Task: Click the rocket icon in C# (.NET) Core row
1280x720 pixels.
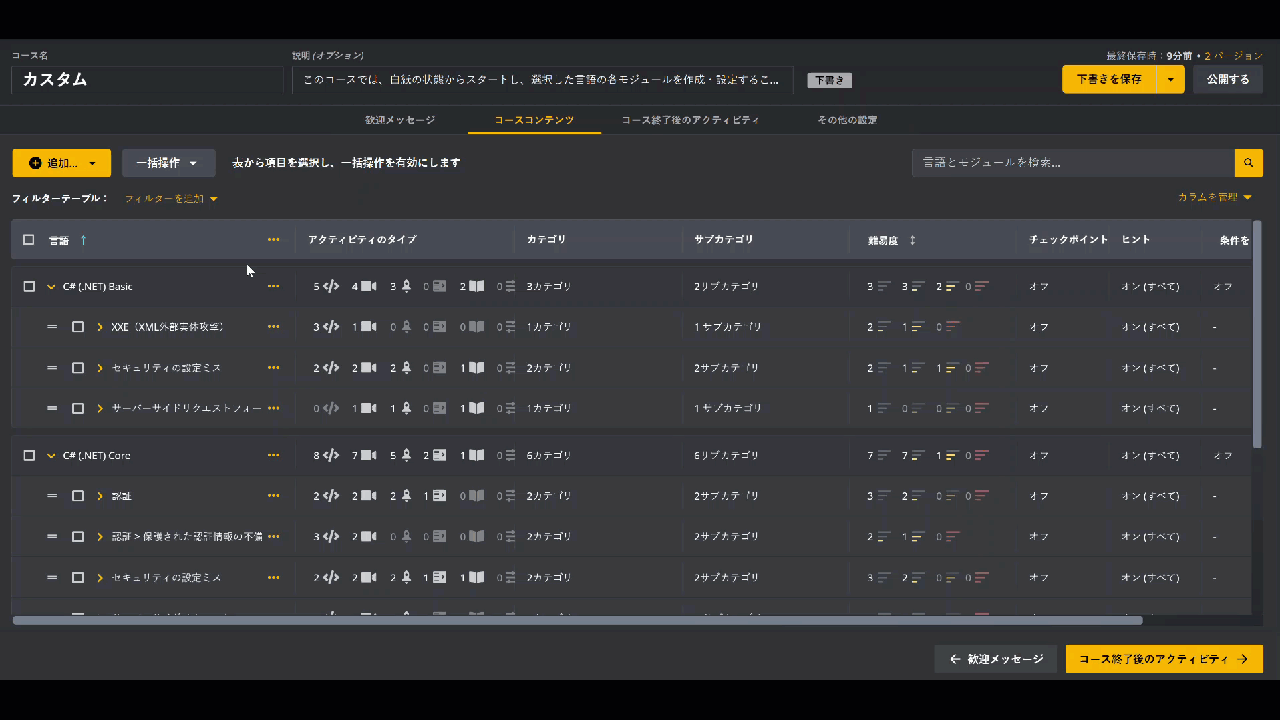Action: tap(406, 455)
